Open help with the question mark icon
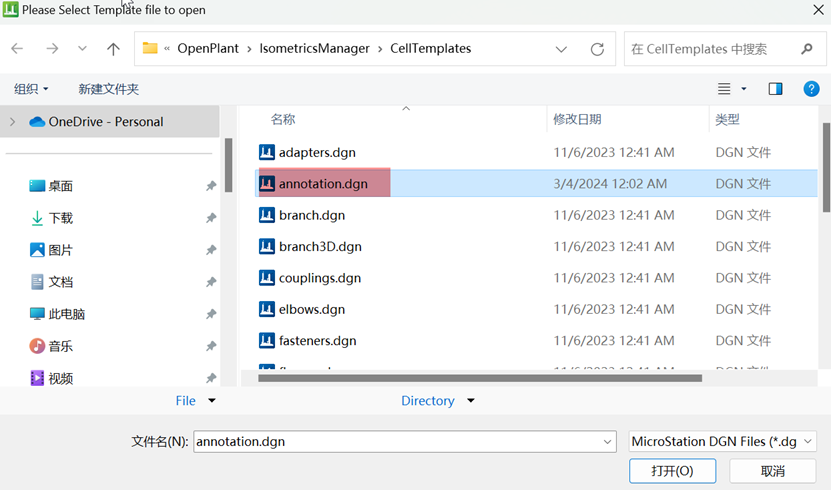Image resolution: width=831 pixels, height=490 pixels. [811, 89]
